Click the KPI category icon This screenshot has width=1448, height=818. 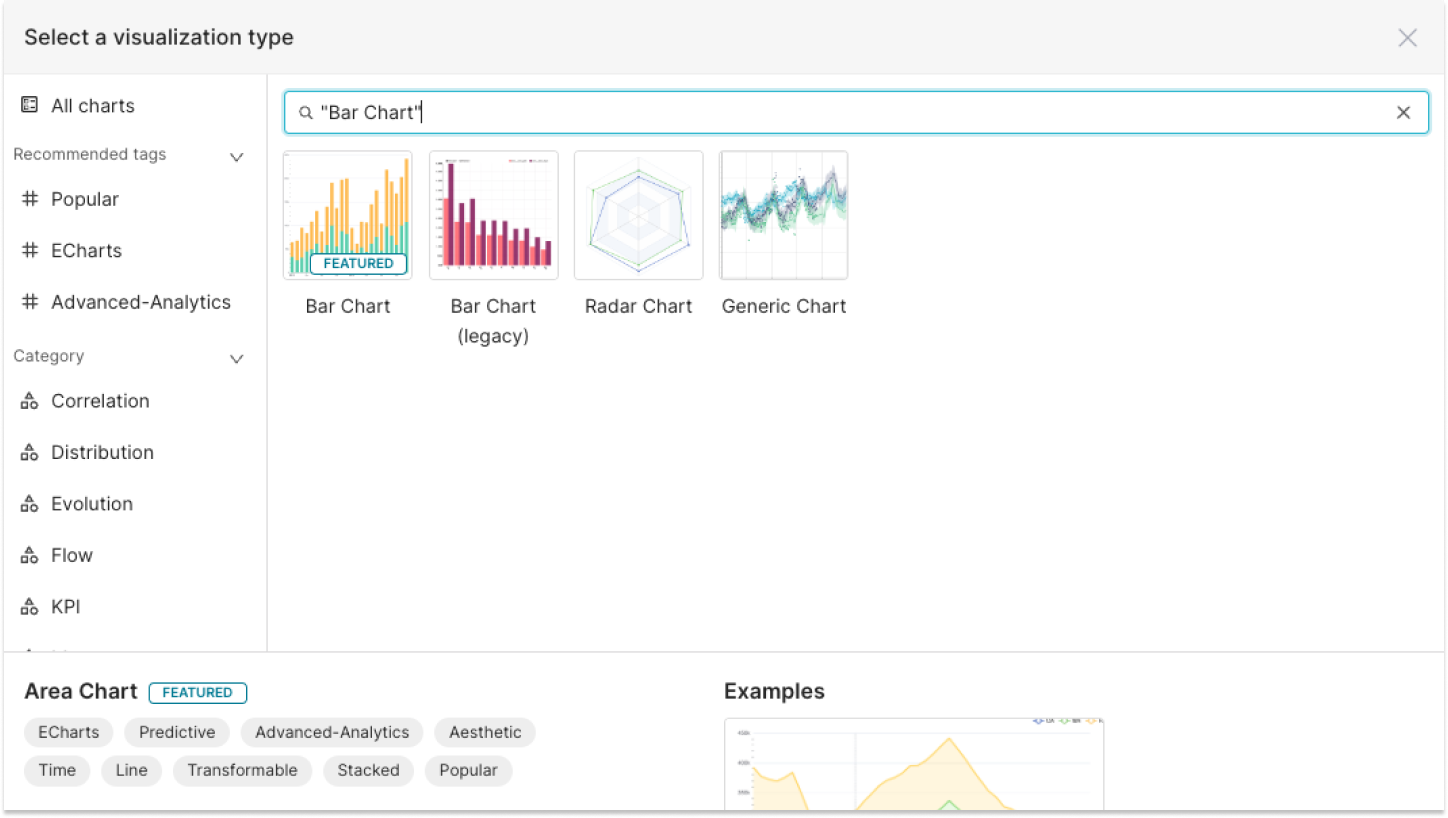click(28, 606)
